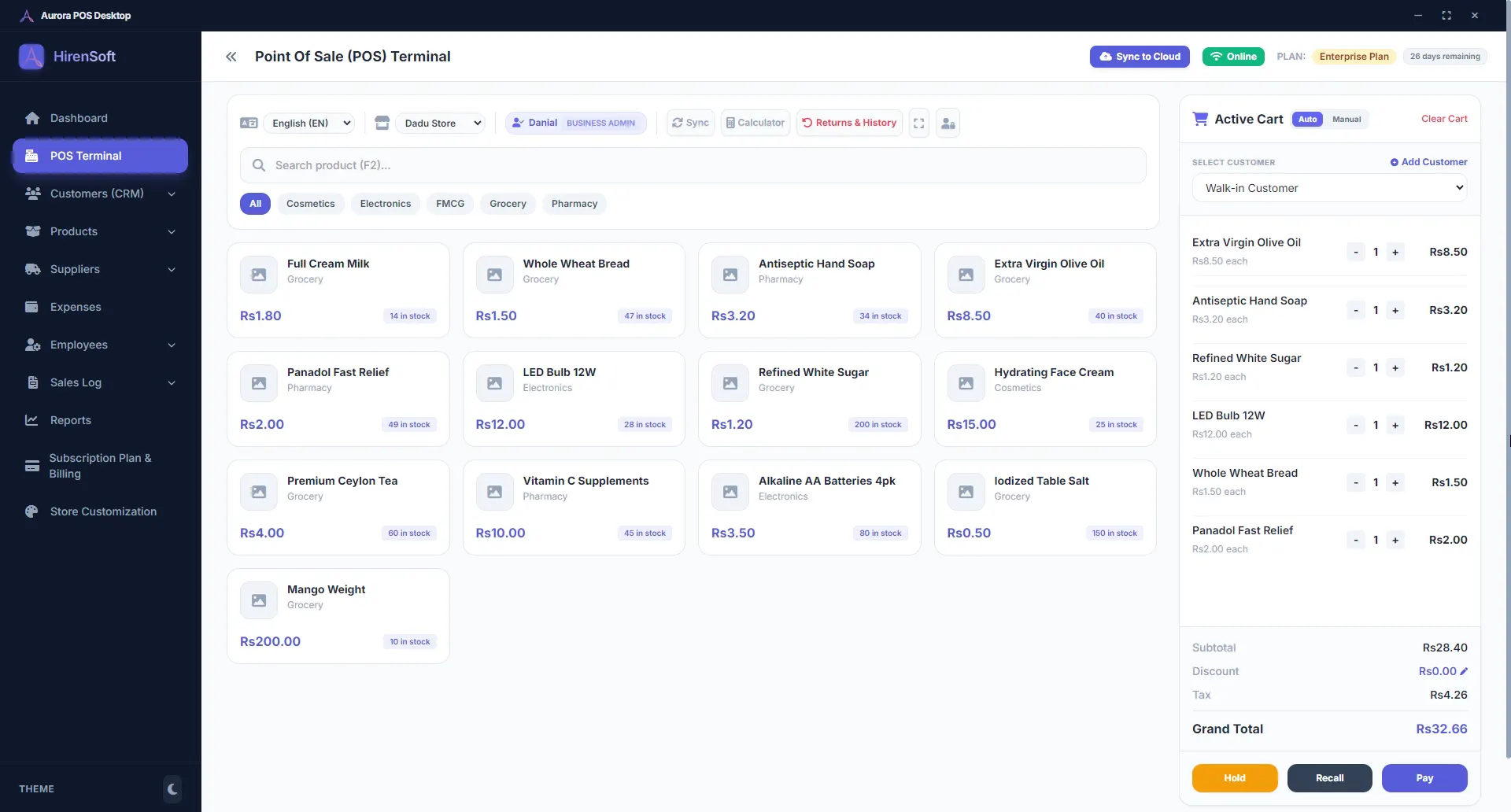Click the Search product field
The image size is (1511, 812).
(693, 165)
